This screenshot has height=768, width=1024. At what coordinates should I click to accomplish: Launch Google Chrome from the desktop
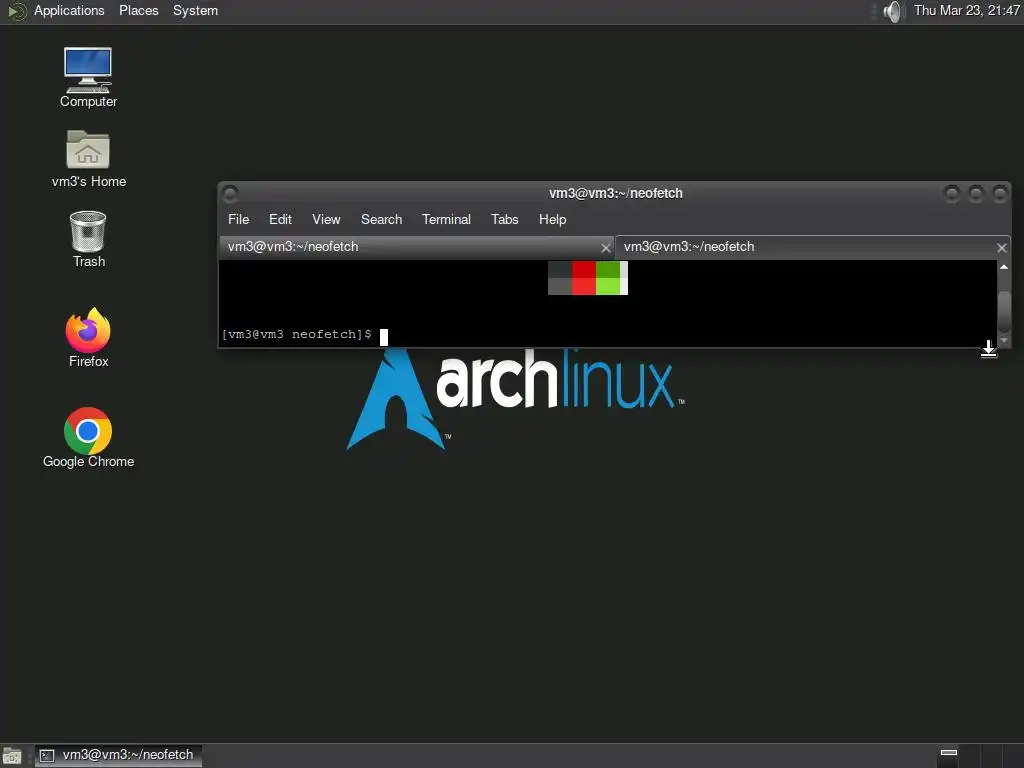[88, 438]
